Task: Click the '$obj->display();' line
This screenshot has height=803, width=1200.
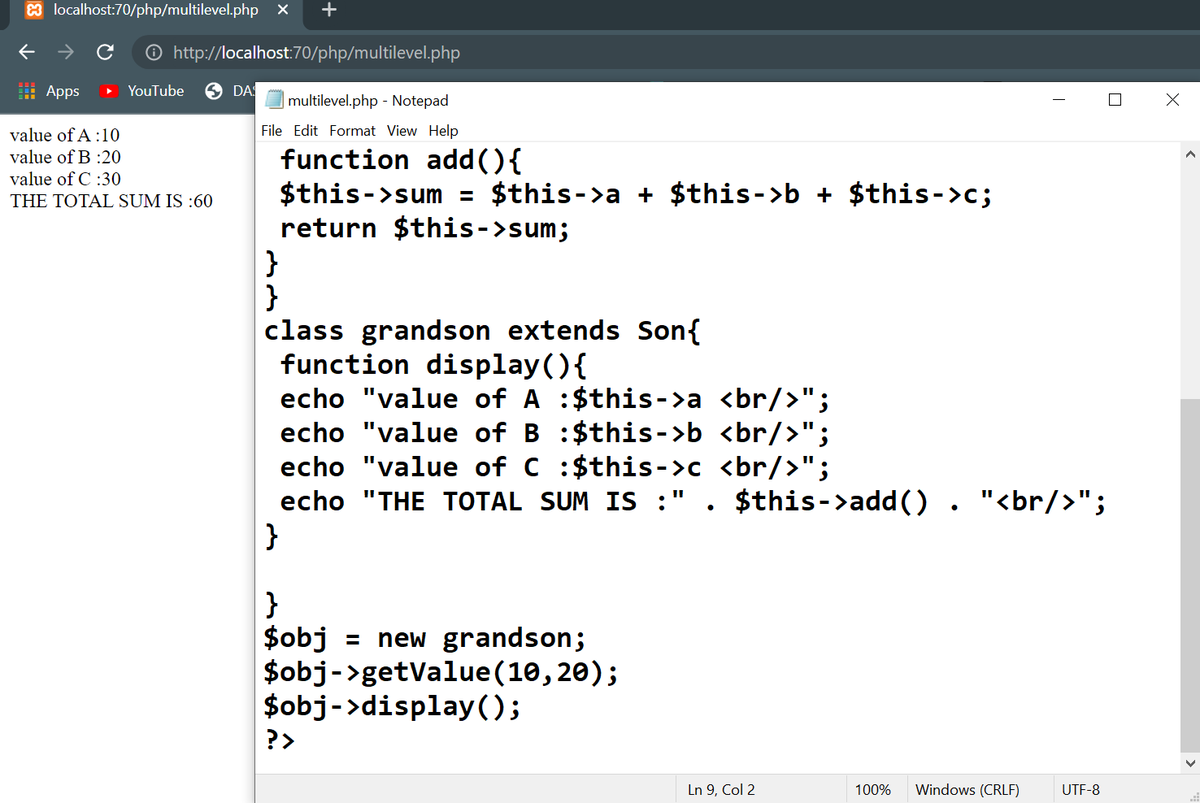Action: click(x=392, y=706)
